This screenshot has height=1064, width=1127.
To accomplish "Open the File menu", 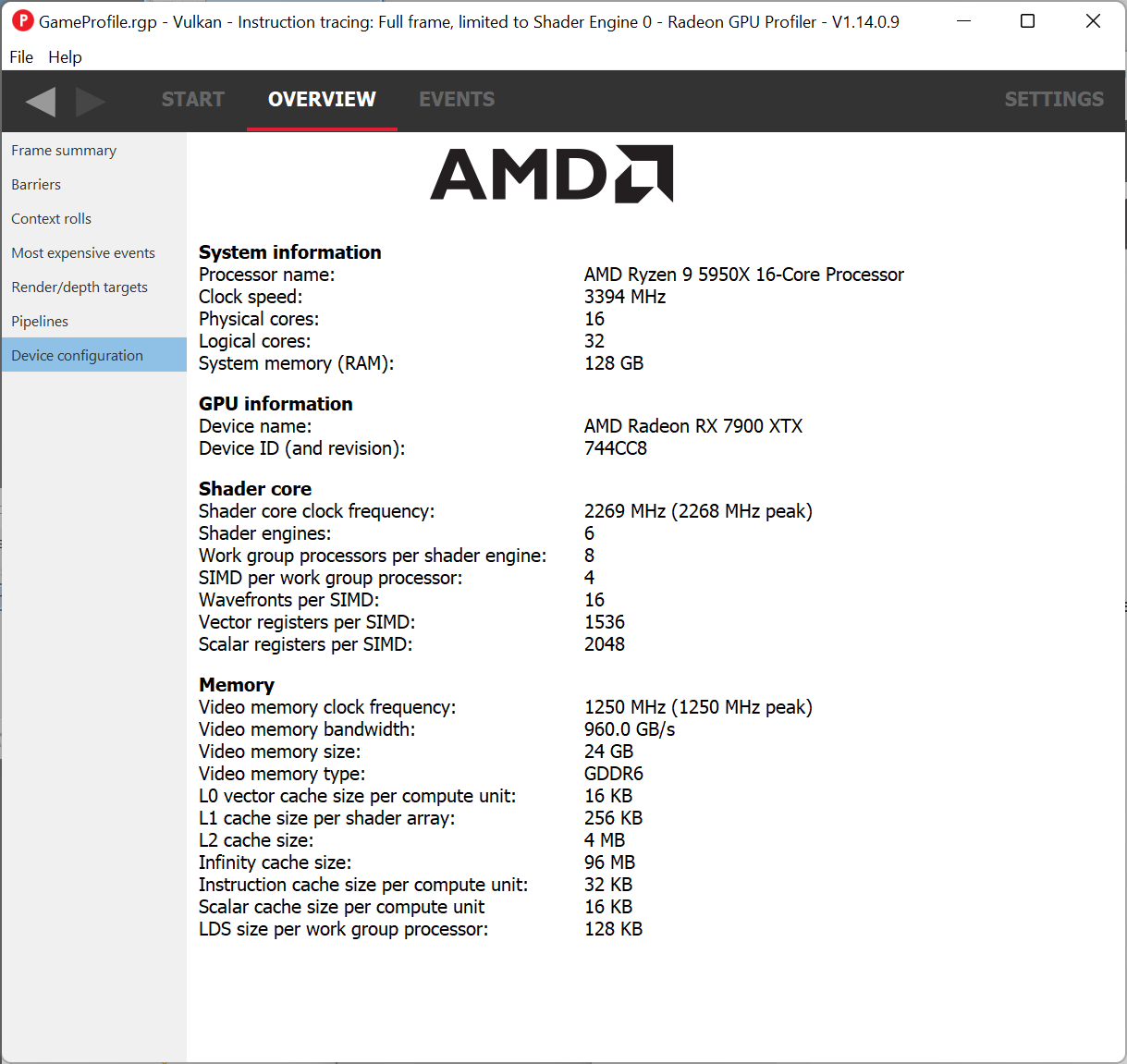I will click(21, 57).
